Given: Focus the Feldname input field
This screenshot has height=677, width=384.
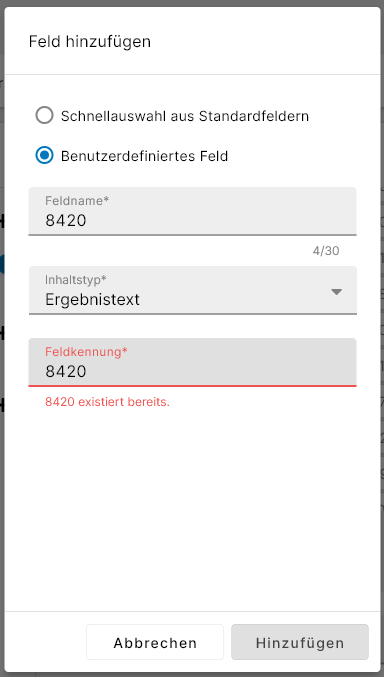Looking at the screenshot, I should (193, 211).
